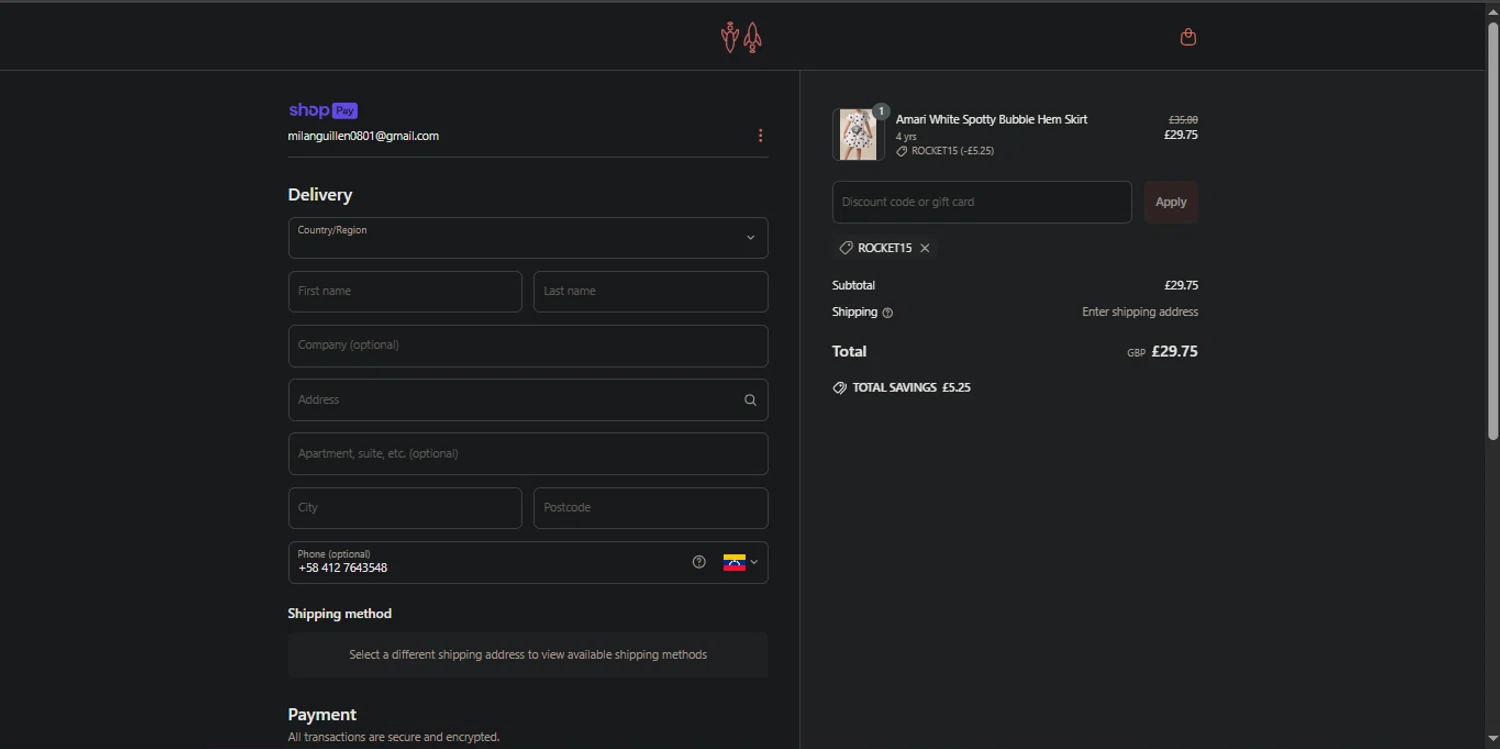The height and width of the screenshot is (749, 1500).
Task: Click the shipping info question mark icon
Action: 887,313
